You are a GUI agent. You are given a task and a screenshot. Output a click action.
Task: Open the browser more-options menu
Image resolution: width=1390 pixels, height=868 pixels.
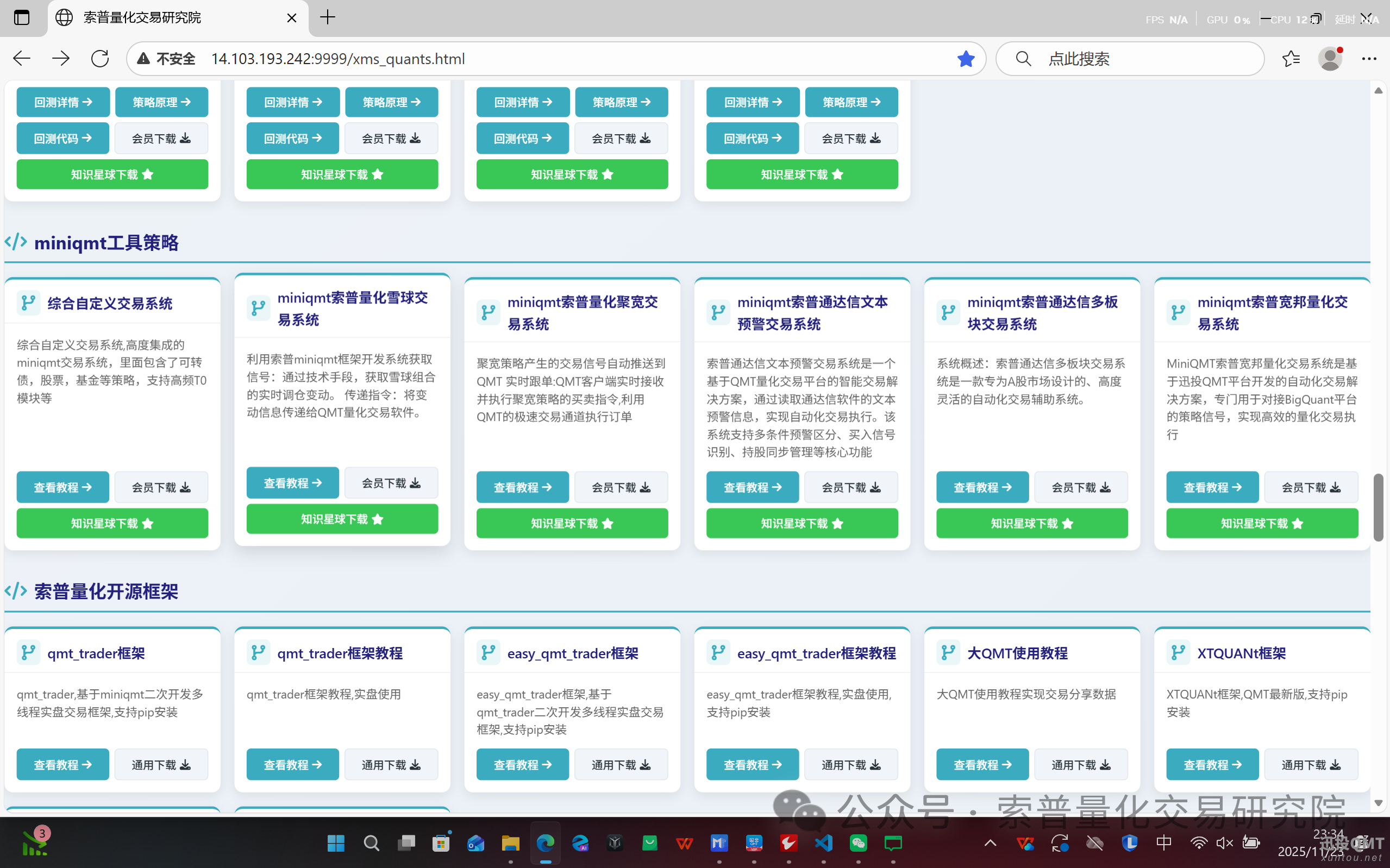click(x=1370, y=58)
